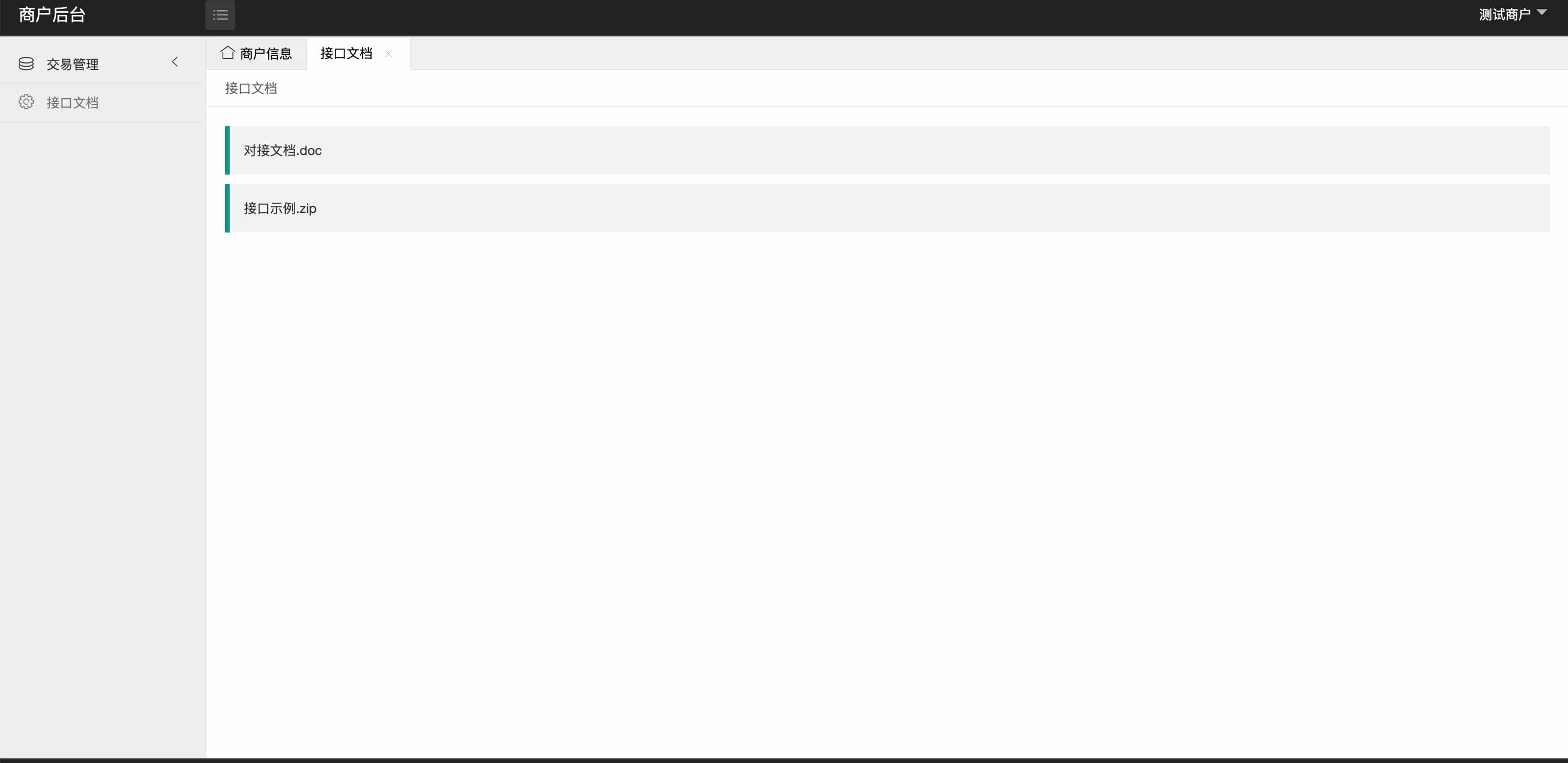Close the 接口文档 tab
Image resolution: width=1568 pixels, height=763 pixels.
(388, 53)
